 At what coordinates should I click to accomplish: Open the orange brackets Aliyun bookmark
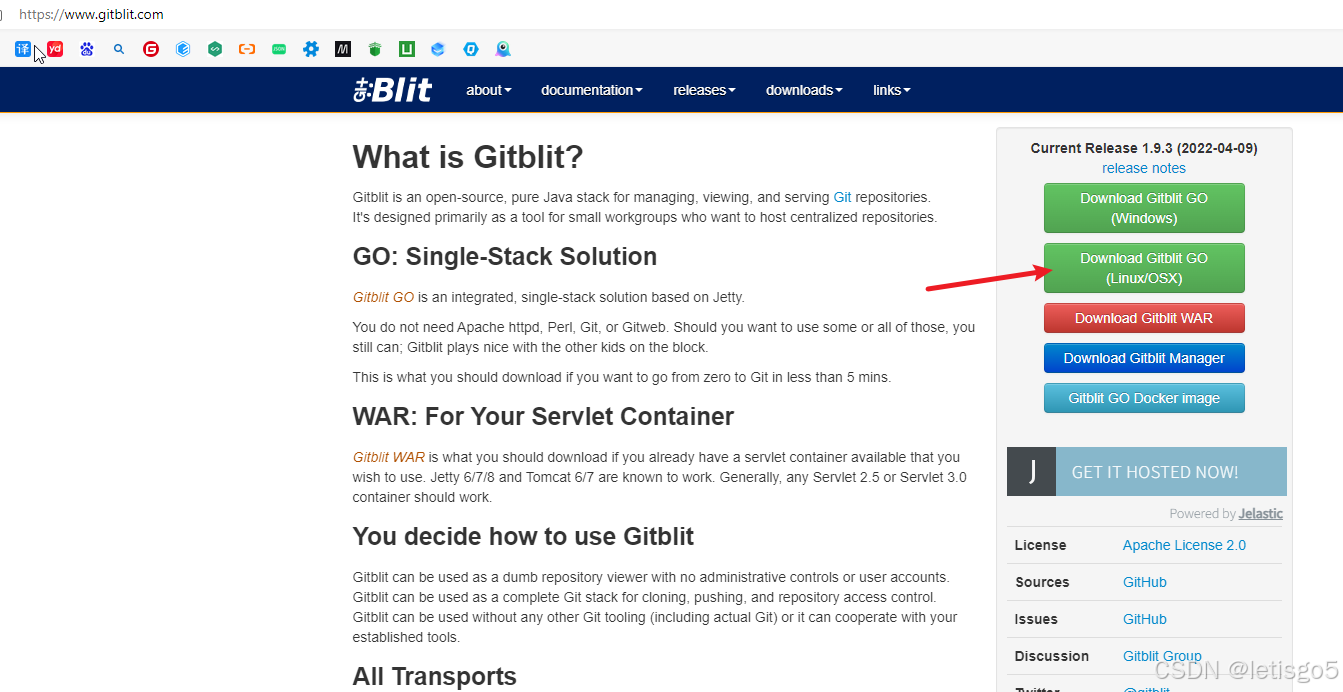pyautogui.click(x=247, y=49)
